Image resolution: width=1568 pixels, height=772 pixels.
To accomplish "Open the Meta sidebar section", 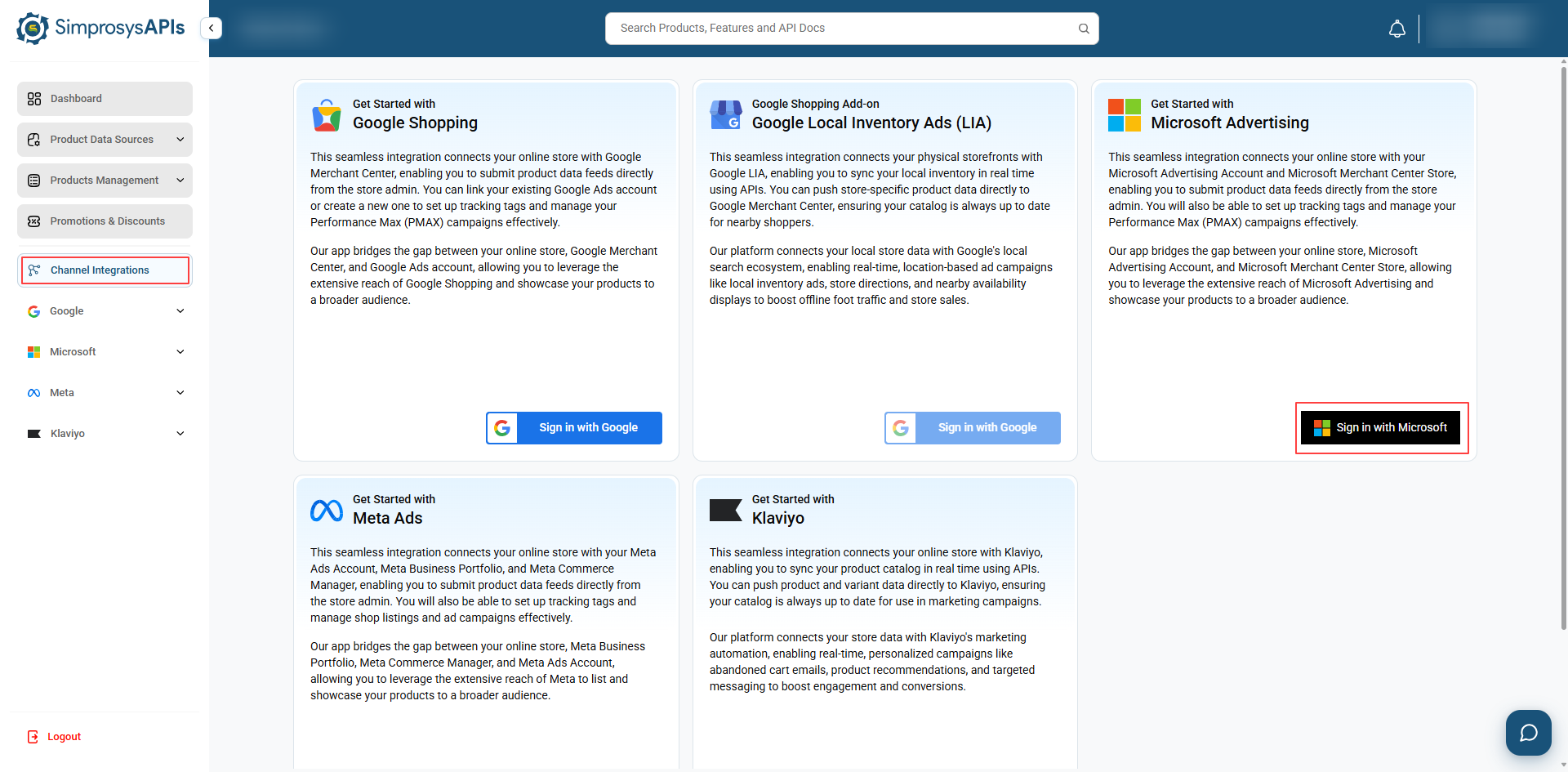I will tap(105, 393).
